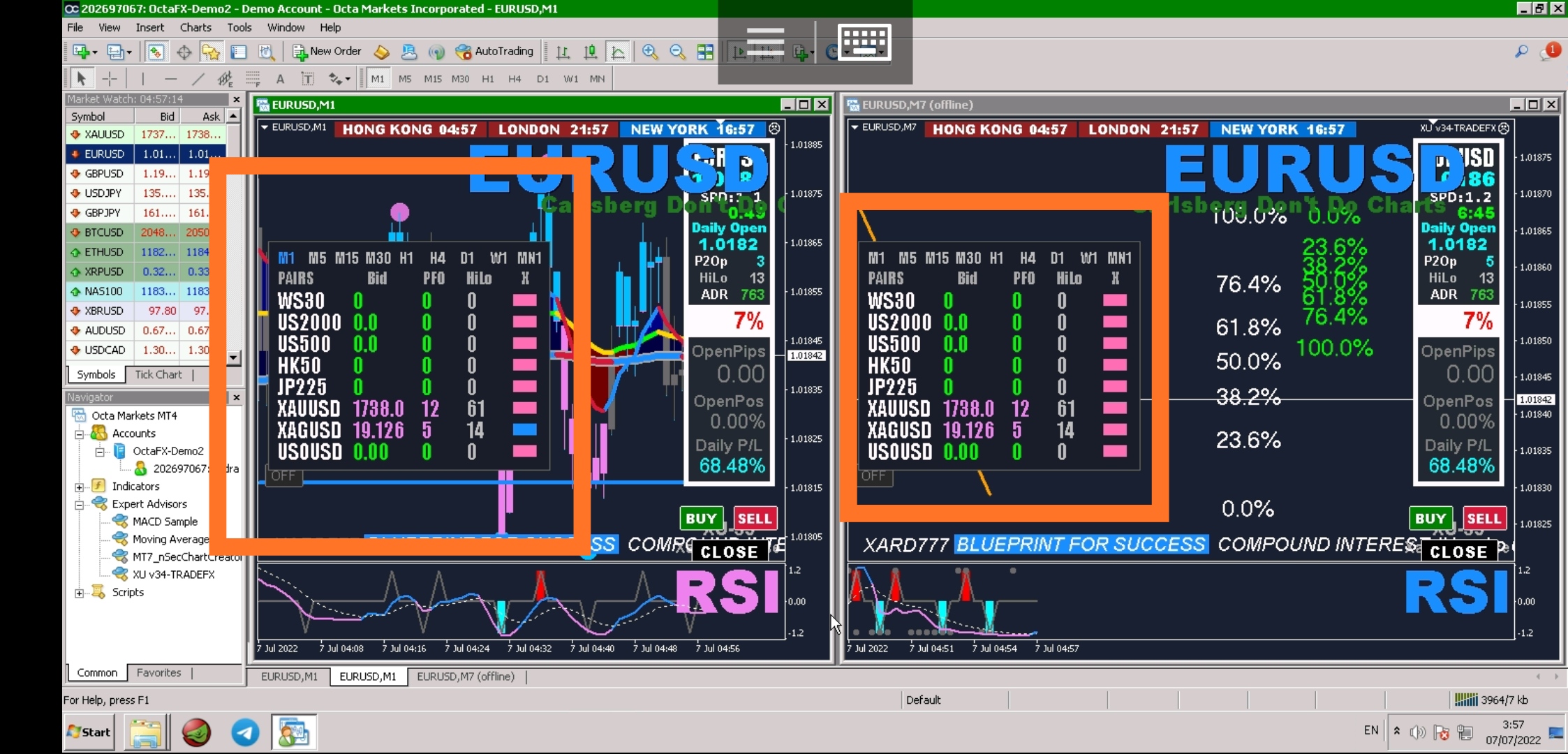This screenshot has width=1568, height=754.
Task: Collapse the Expert Advisors tree node
Action: click(80, 504)
